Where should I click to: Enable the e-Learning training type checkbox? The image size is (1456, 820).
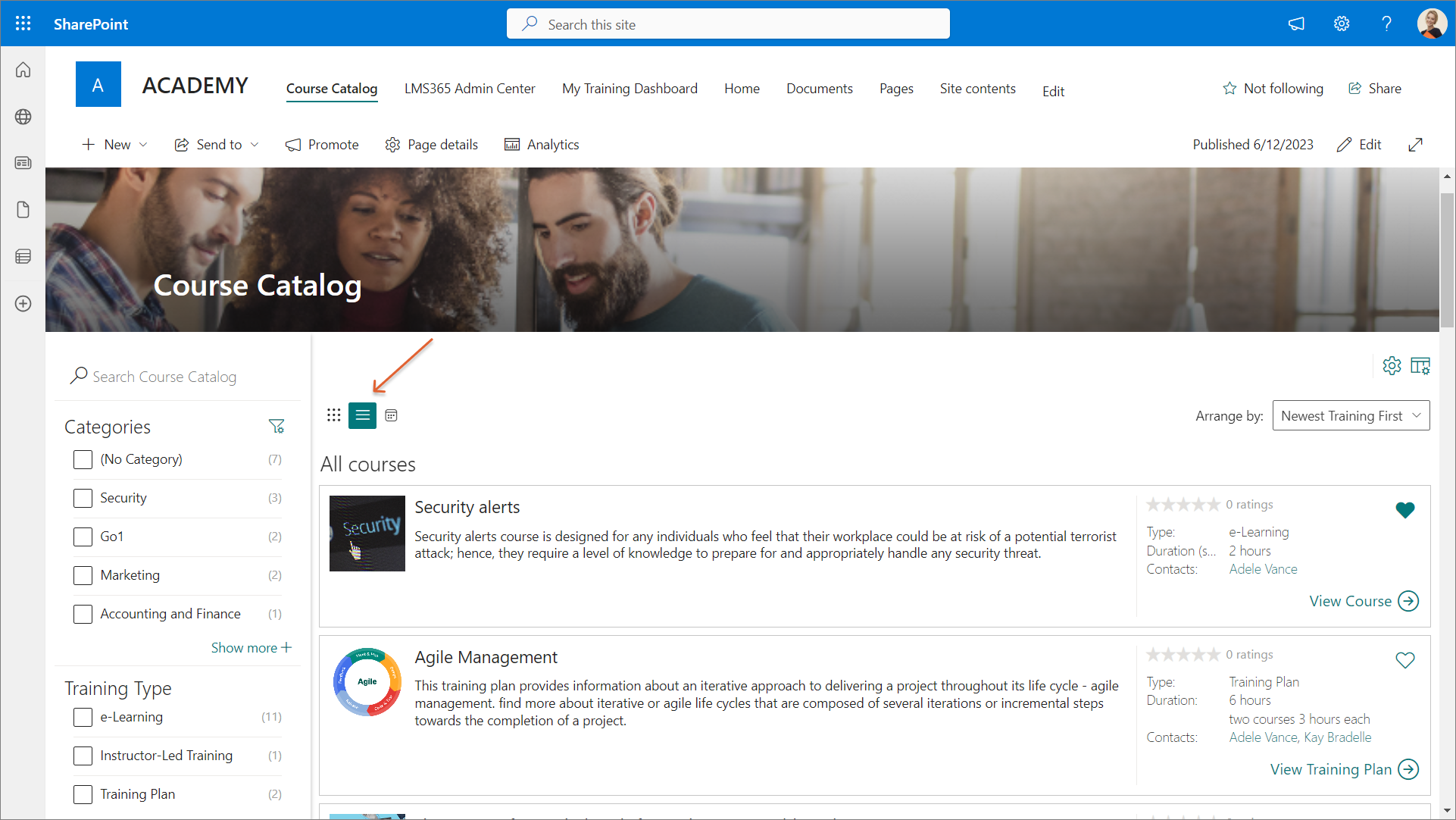point(83,717)
